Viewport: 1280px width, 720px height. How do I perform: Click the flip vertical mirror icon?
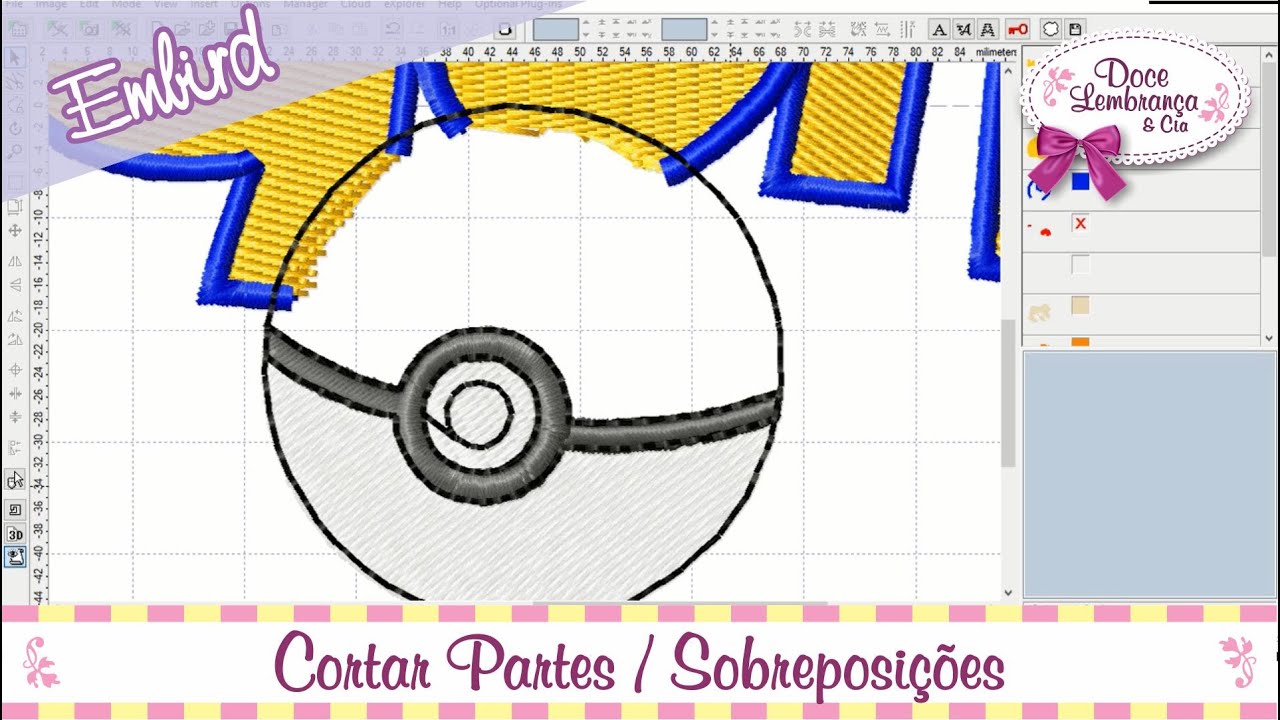[x=15, y=286]
